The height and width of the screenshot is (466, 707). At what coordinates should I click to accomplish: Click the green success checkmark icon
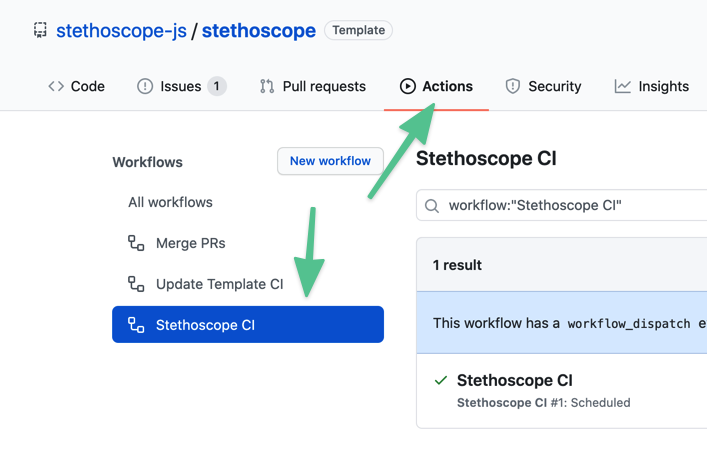point(440,381)
